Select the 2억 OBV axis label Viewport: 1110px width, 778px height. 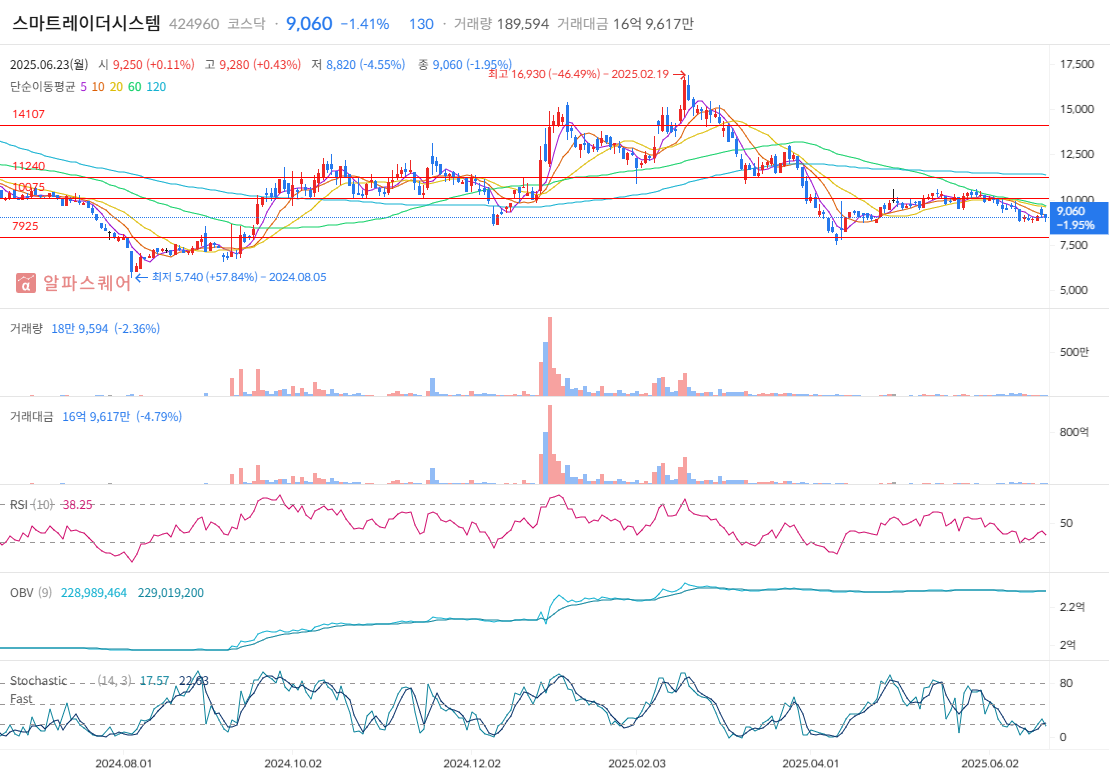pyautogui.click(x=1068, y=645)
